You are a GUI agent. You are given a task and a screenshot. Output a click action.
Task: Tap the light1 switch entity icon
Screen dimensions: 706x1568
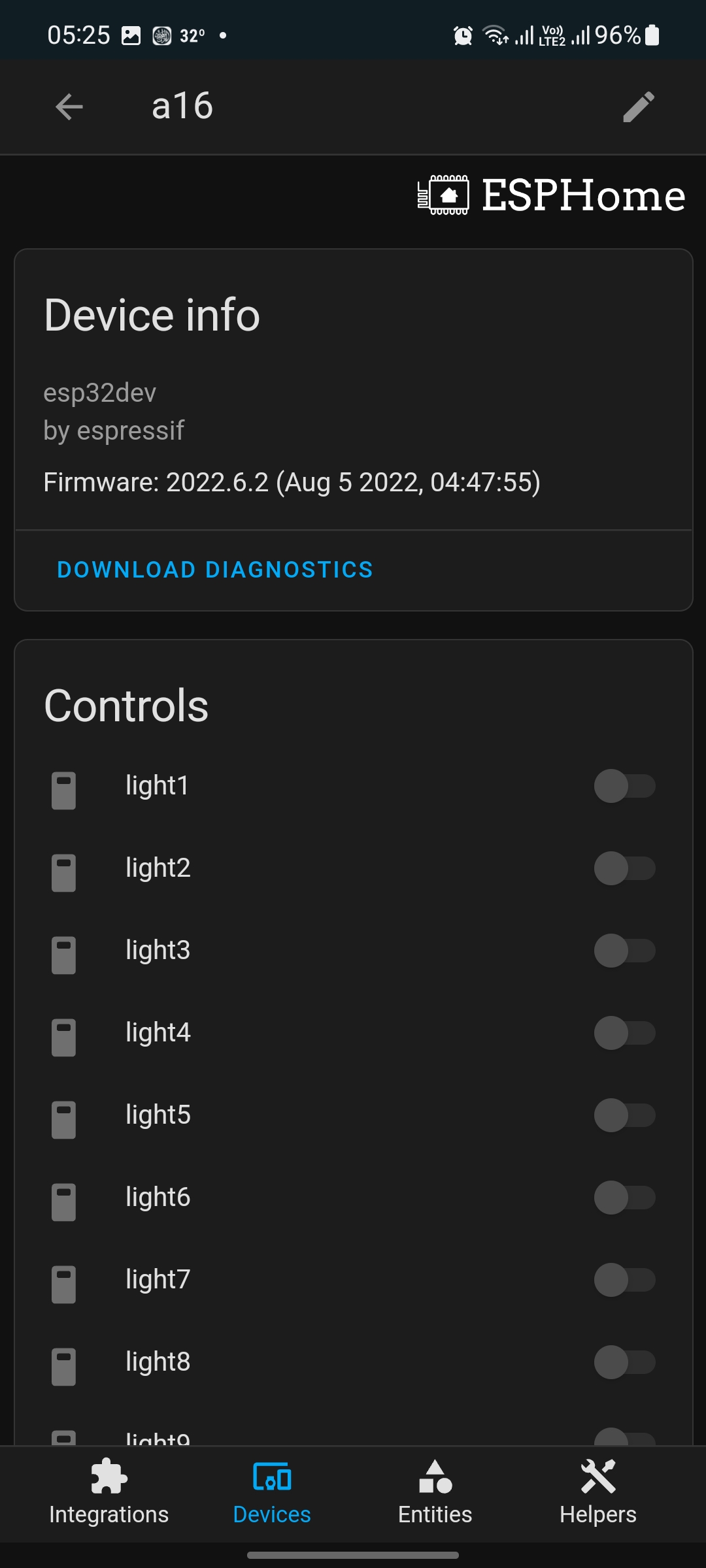click(x=63, y=790)
